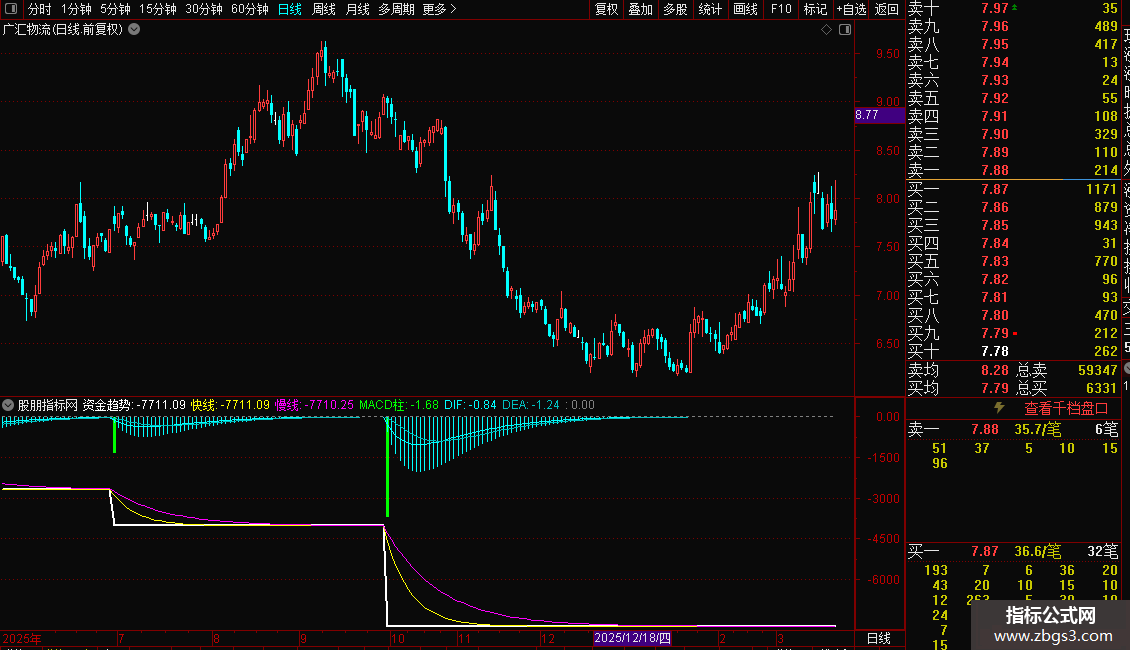1130x650 pixels.
Task: Expand 更多 period options
Action: click(x=440, y=9)
